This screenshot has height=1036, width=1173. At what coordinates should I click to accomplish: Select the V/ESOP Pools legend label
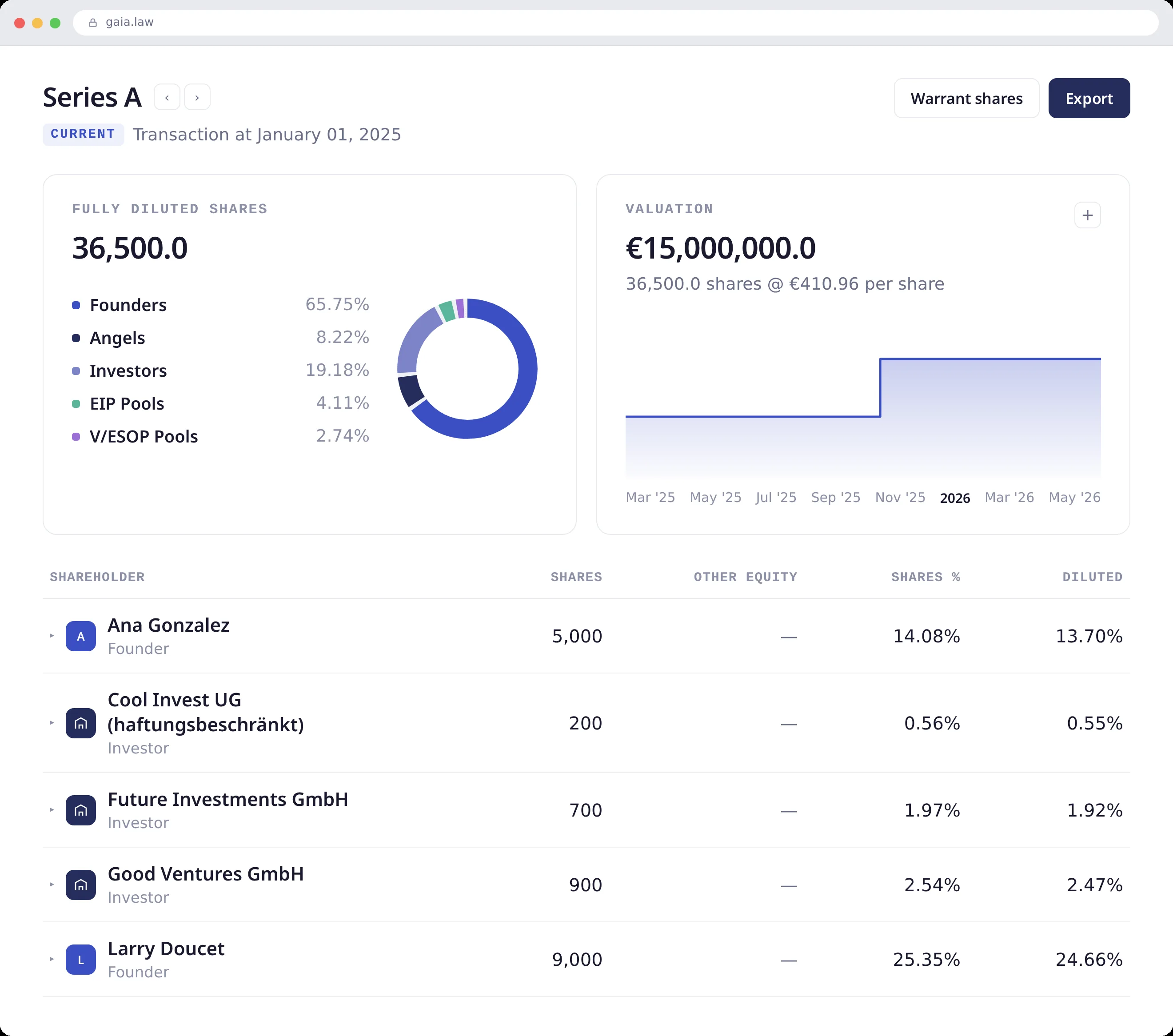[x=144, y=437]
